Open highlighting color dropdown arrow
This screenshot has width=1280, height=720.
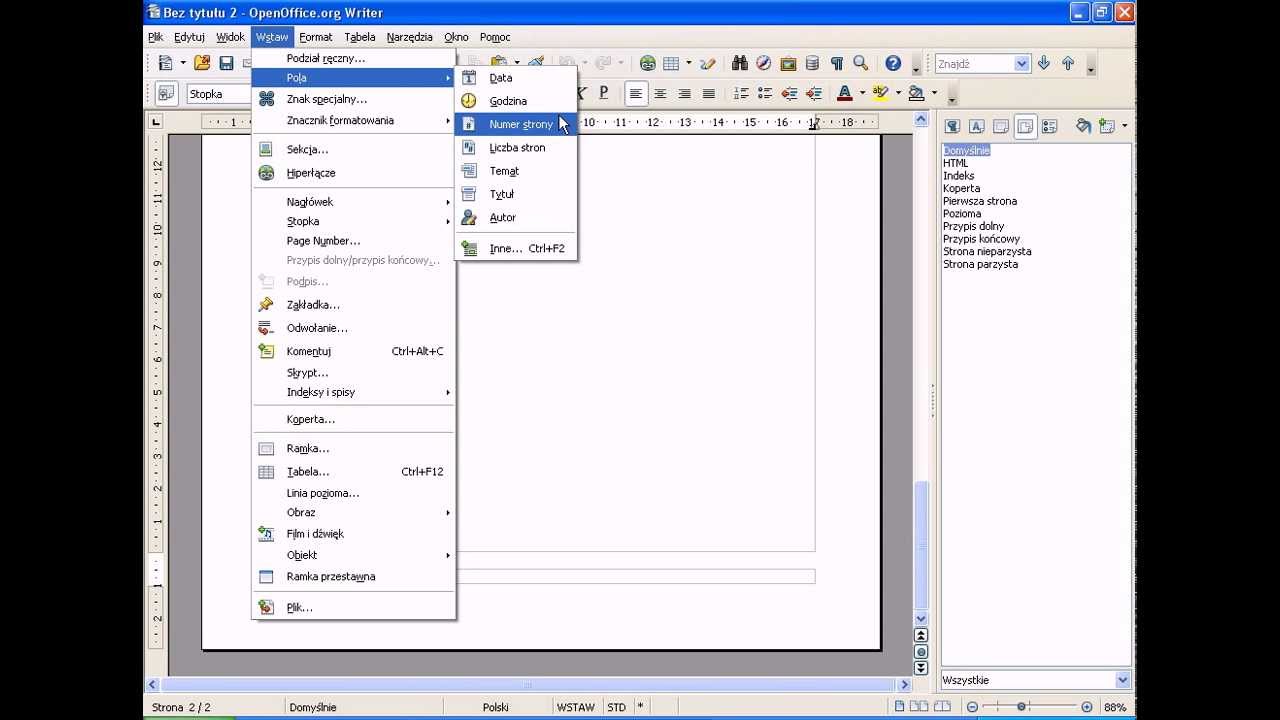coord(898,93)
